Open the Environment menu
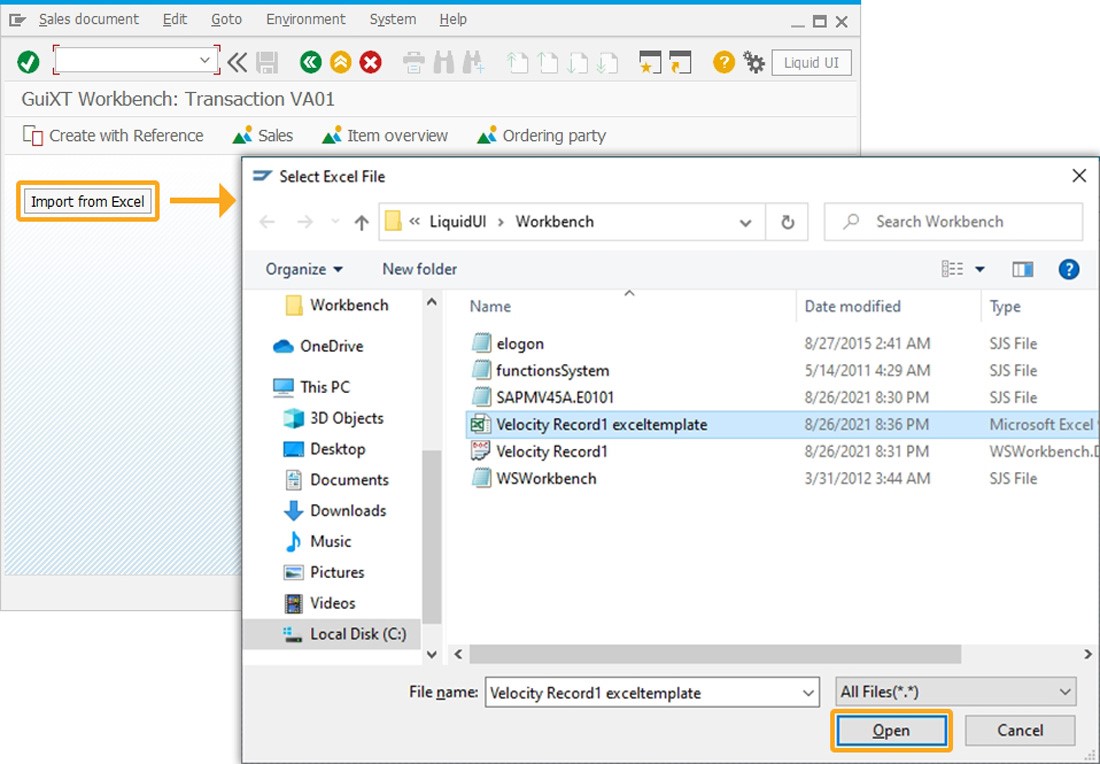 305,20
